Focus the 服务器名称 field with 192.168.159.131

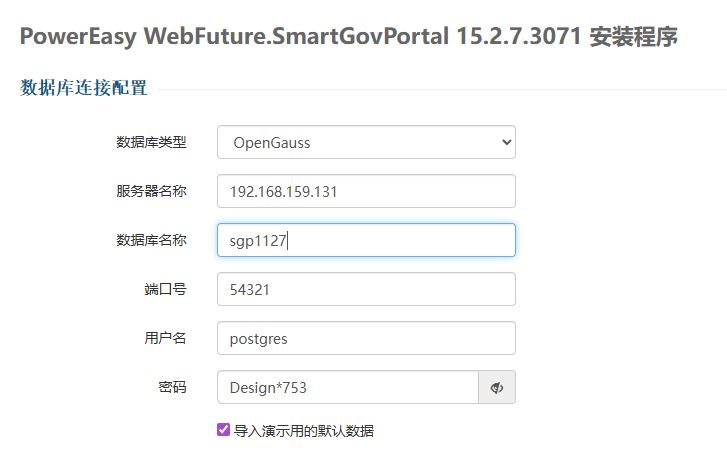pyautogui.click(x=365, y=191)
